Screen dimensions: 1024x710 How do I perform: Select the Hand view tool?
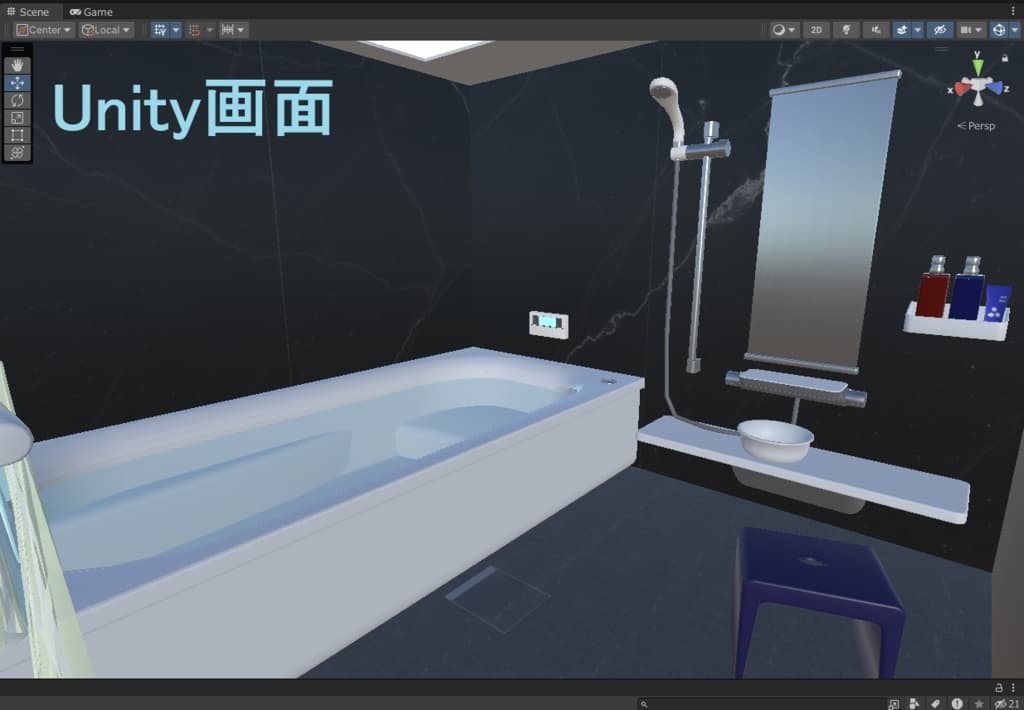(x=17, y=65)
